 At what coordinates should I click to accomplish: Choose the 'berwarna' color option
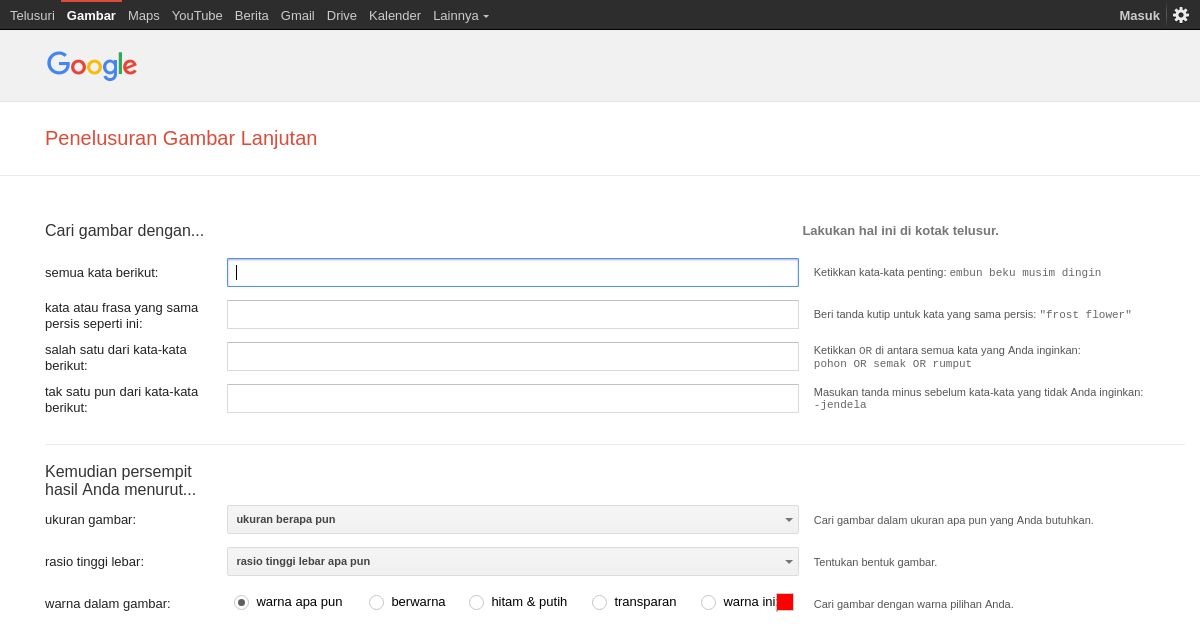click(376, 602)
